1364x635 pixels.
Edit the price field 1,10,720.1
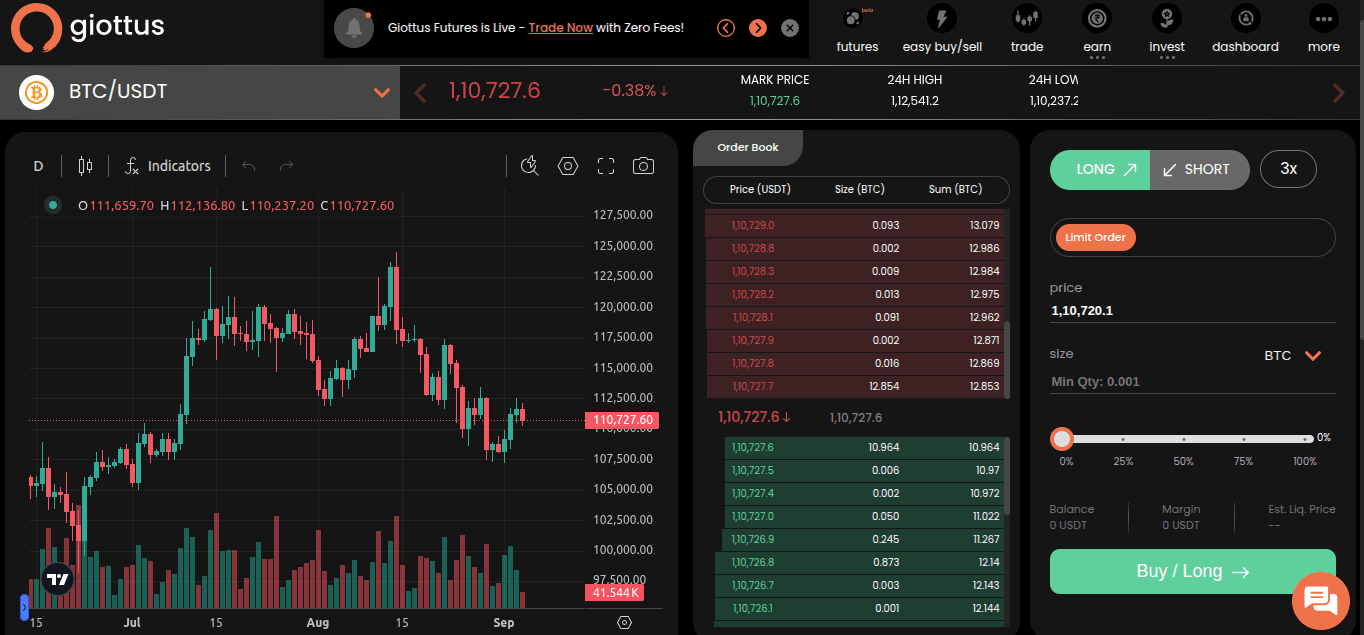coord(1193,311)
